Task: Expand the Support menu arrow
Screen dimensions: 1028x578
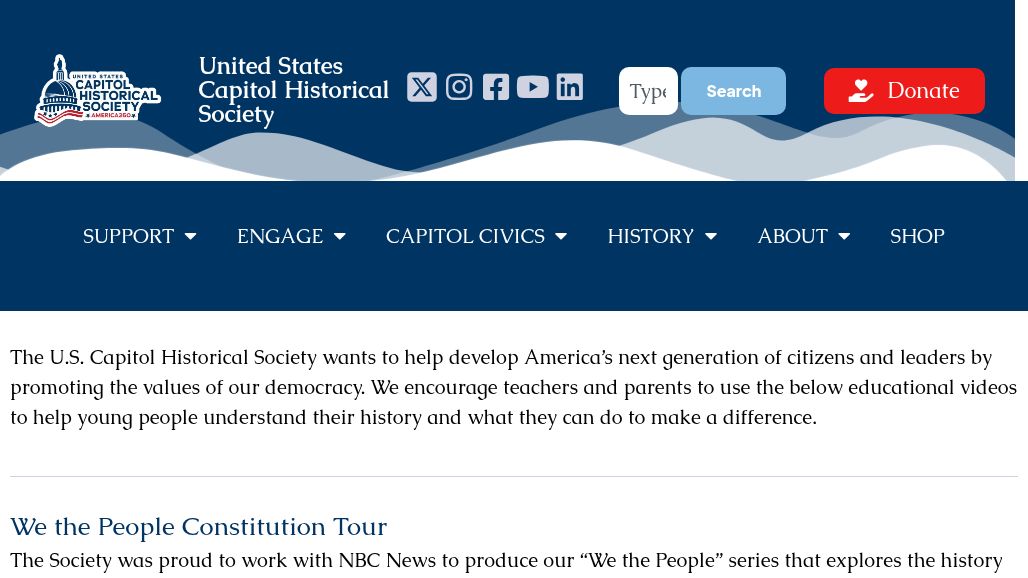Action: click(x=190, y=237)
